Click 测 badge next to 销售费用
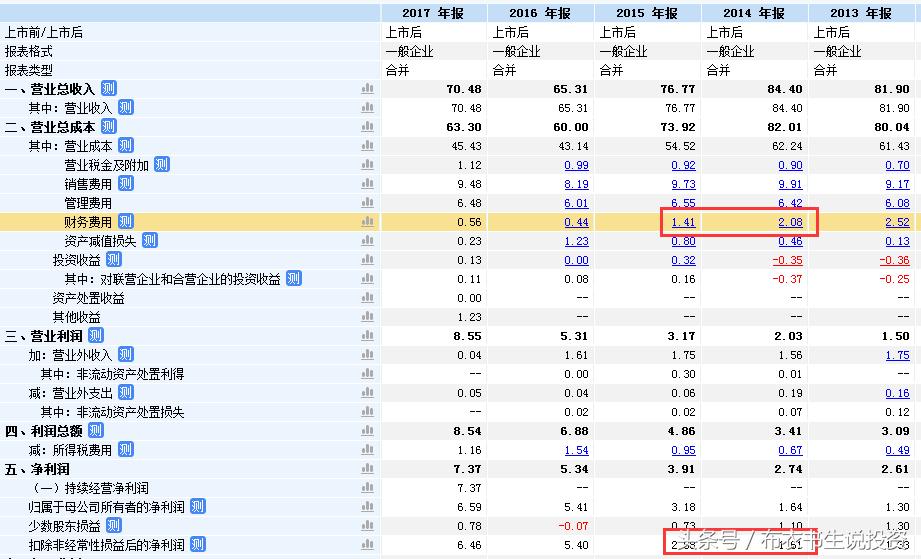The image size is (921, 559). [126, 183]
